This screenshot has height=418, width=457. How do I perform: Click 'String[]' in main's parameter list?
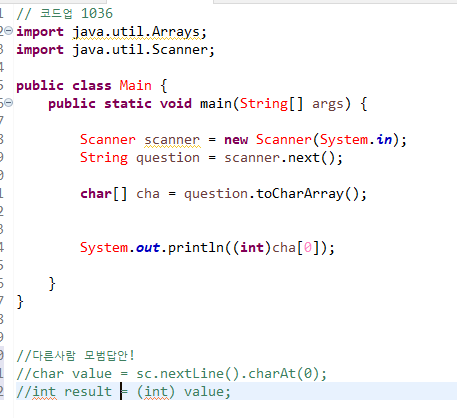271,104
